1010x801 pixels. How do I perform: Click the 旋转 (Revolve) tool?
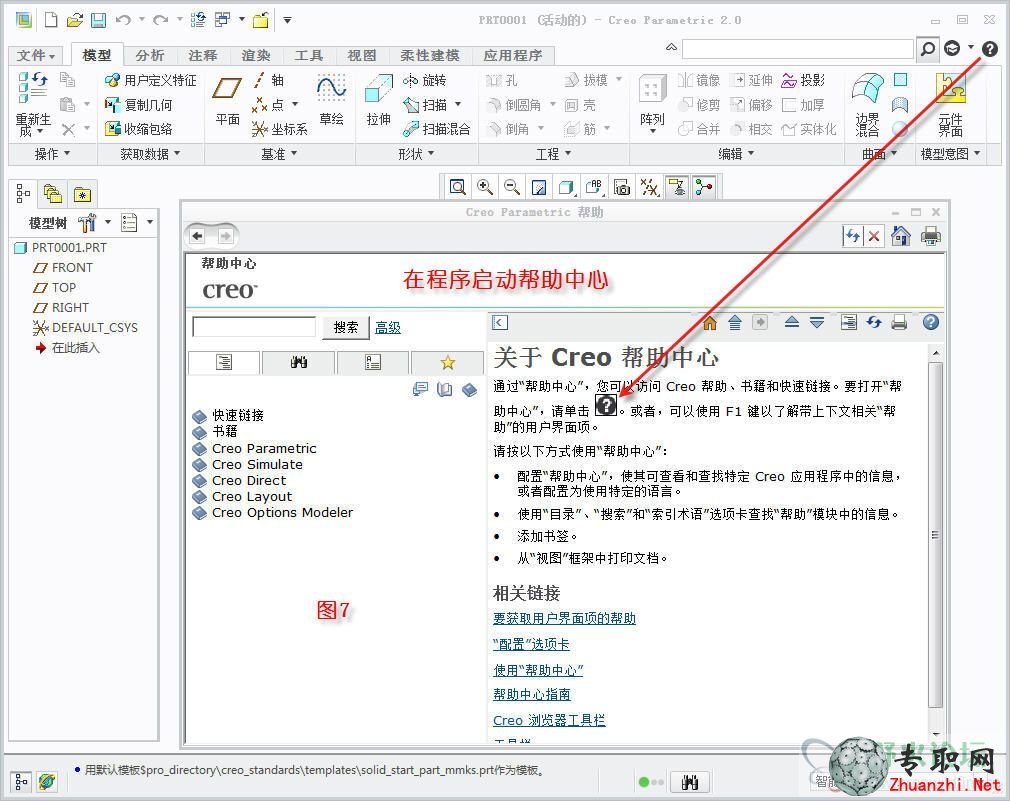424,80
